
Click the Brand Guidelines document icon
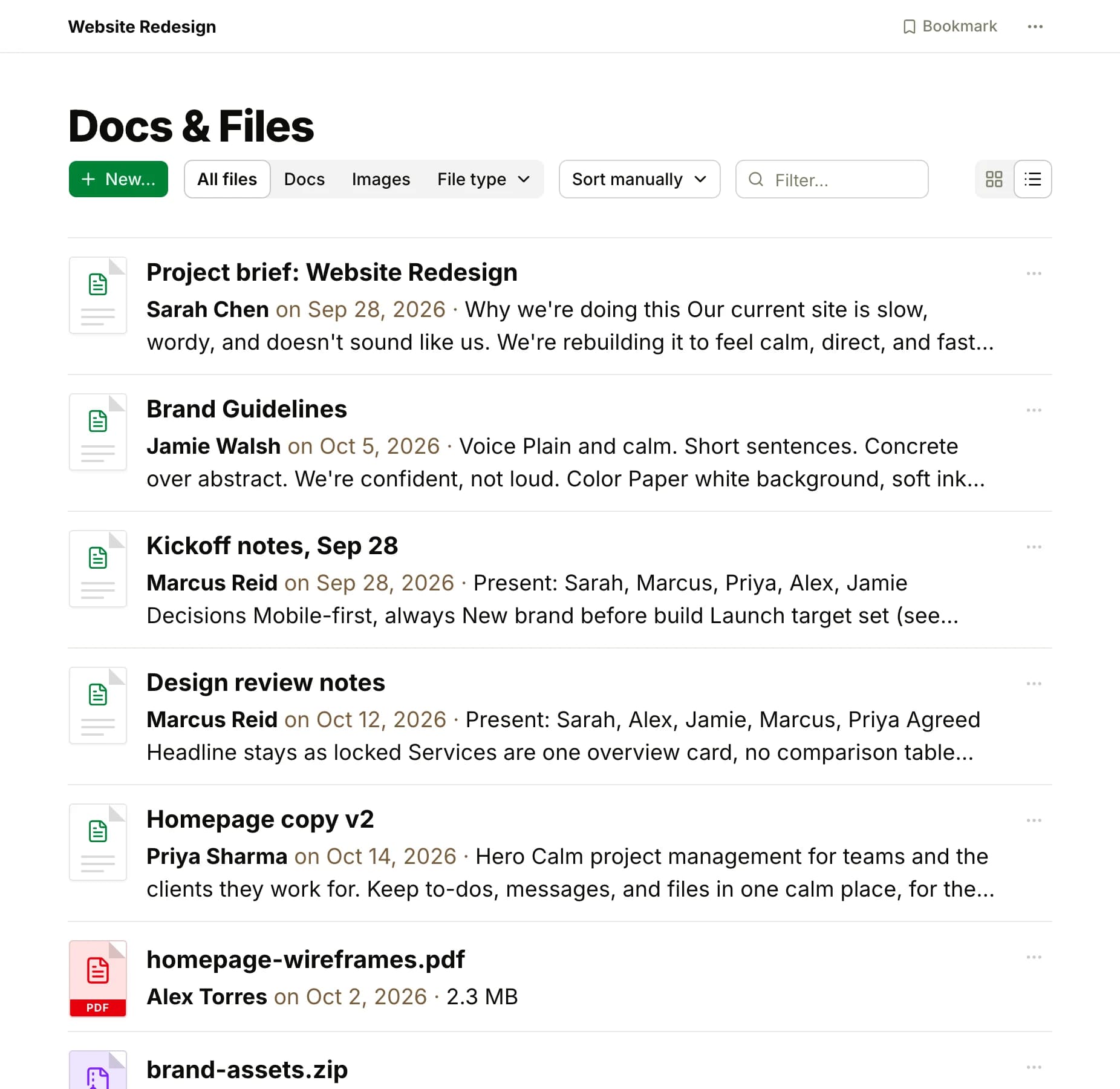98,432
